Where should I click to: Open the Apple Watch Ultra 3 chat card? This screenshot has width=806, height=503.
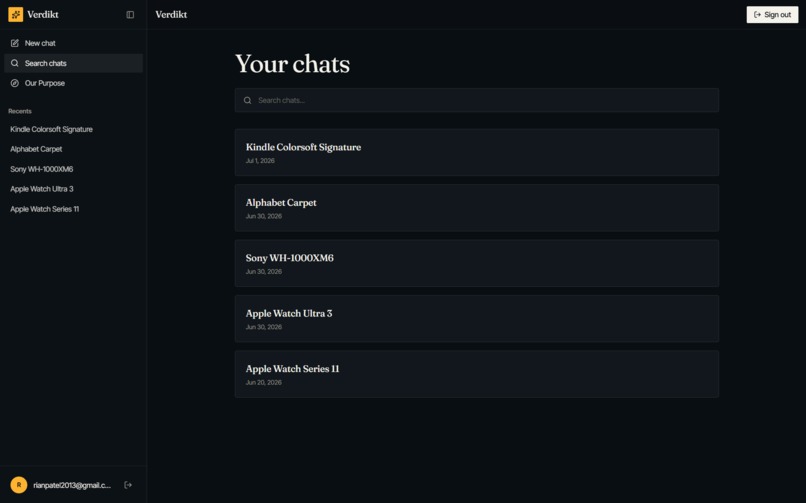tap(477, 319)
